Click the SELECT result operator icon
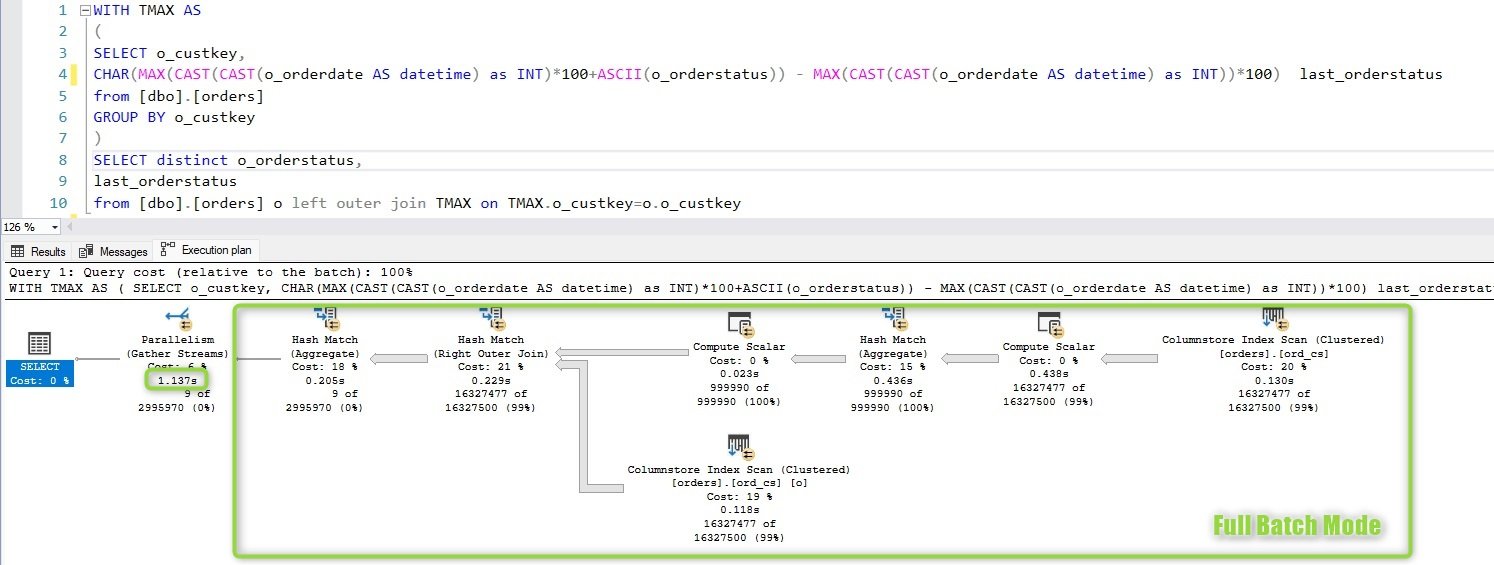Viewport: 1494px width, 565px height. (39, 345)
